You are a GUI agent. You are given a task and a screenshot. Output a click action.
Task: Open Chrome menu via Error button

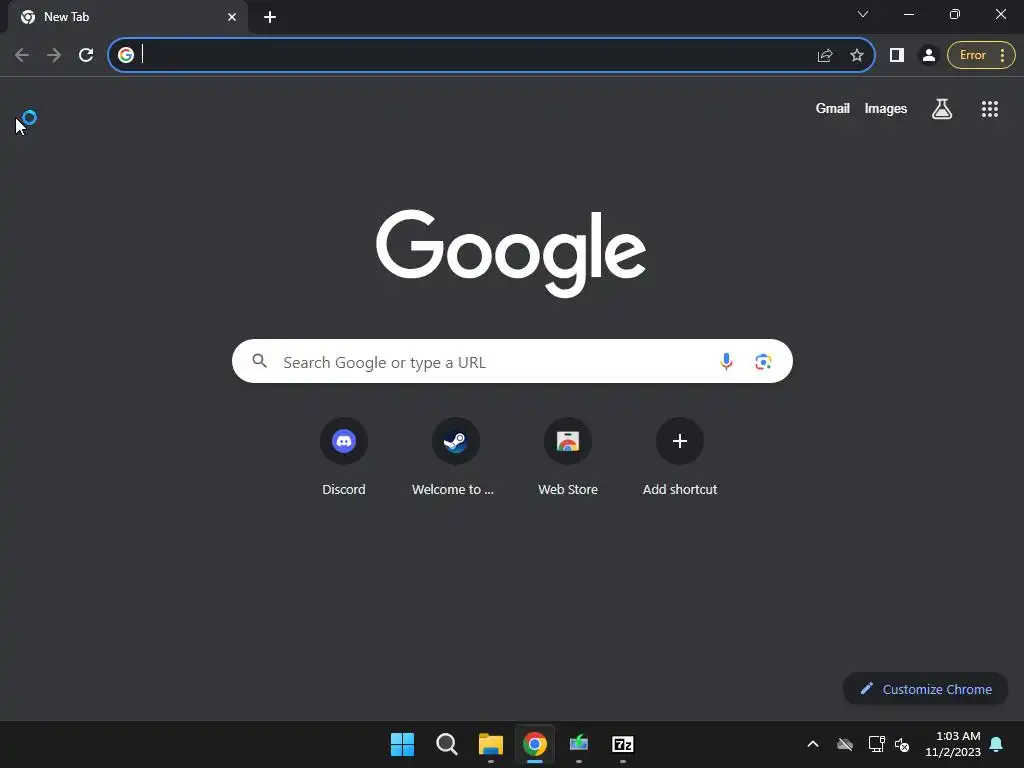tap(981, 56)
